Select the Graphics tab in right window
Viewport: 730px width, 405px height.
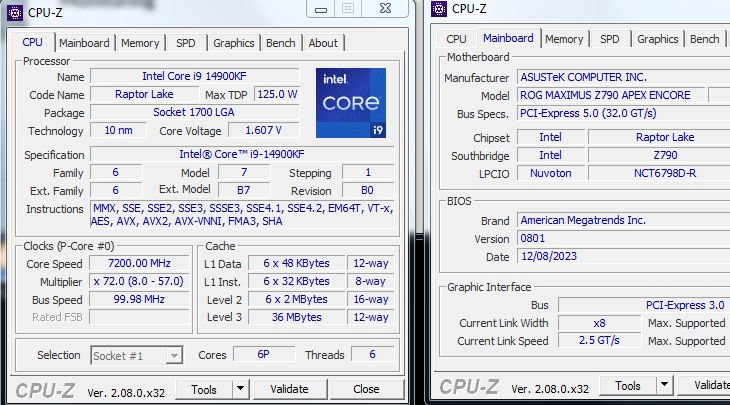click(657, 39)
